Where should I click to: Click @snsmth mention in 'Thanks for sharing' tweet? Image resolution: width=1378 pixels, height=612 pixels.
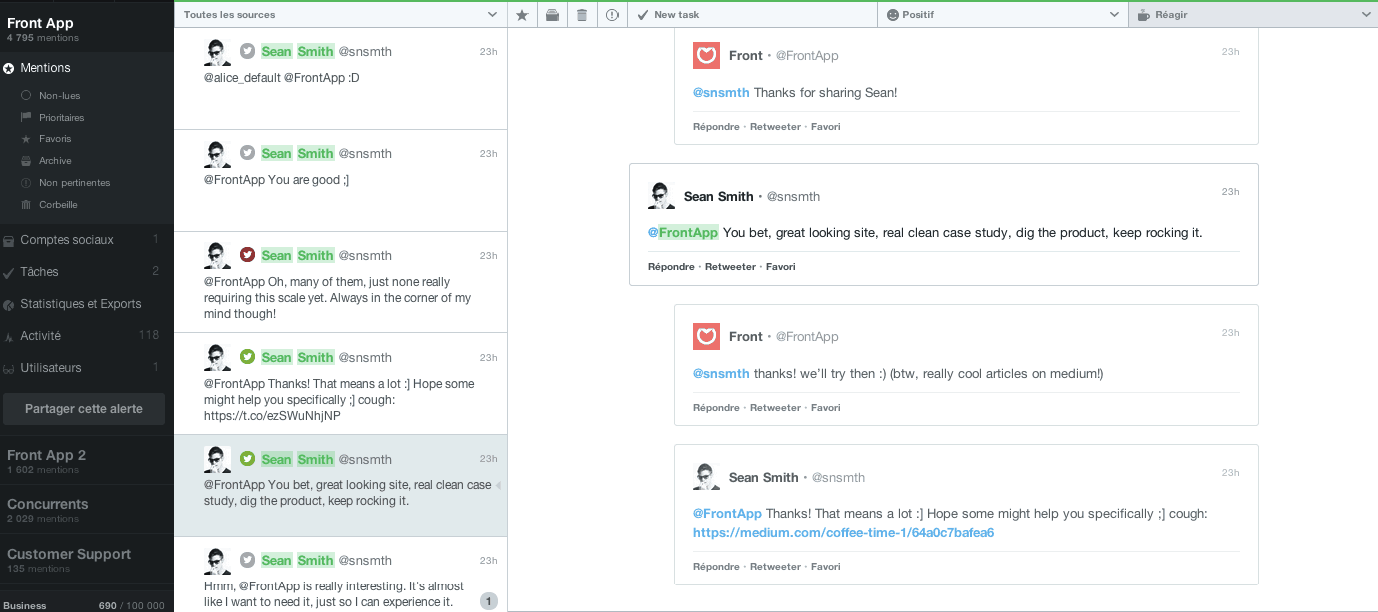(721, 93)
